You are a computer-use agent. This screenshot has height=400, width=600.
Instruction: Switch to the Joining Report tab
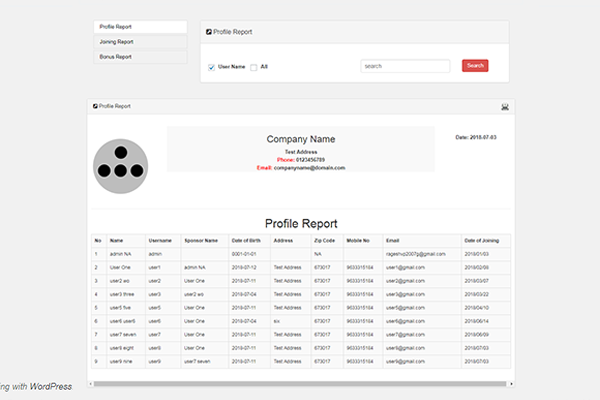click(140, 42)
